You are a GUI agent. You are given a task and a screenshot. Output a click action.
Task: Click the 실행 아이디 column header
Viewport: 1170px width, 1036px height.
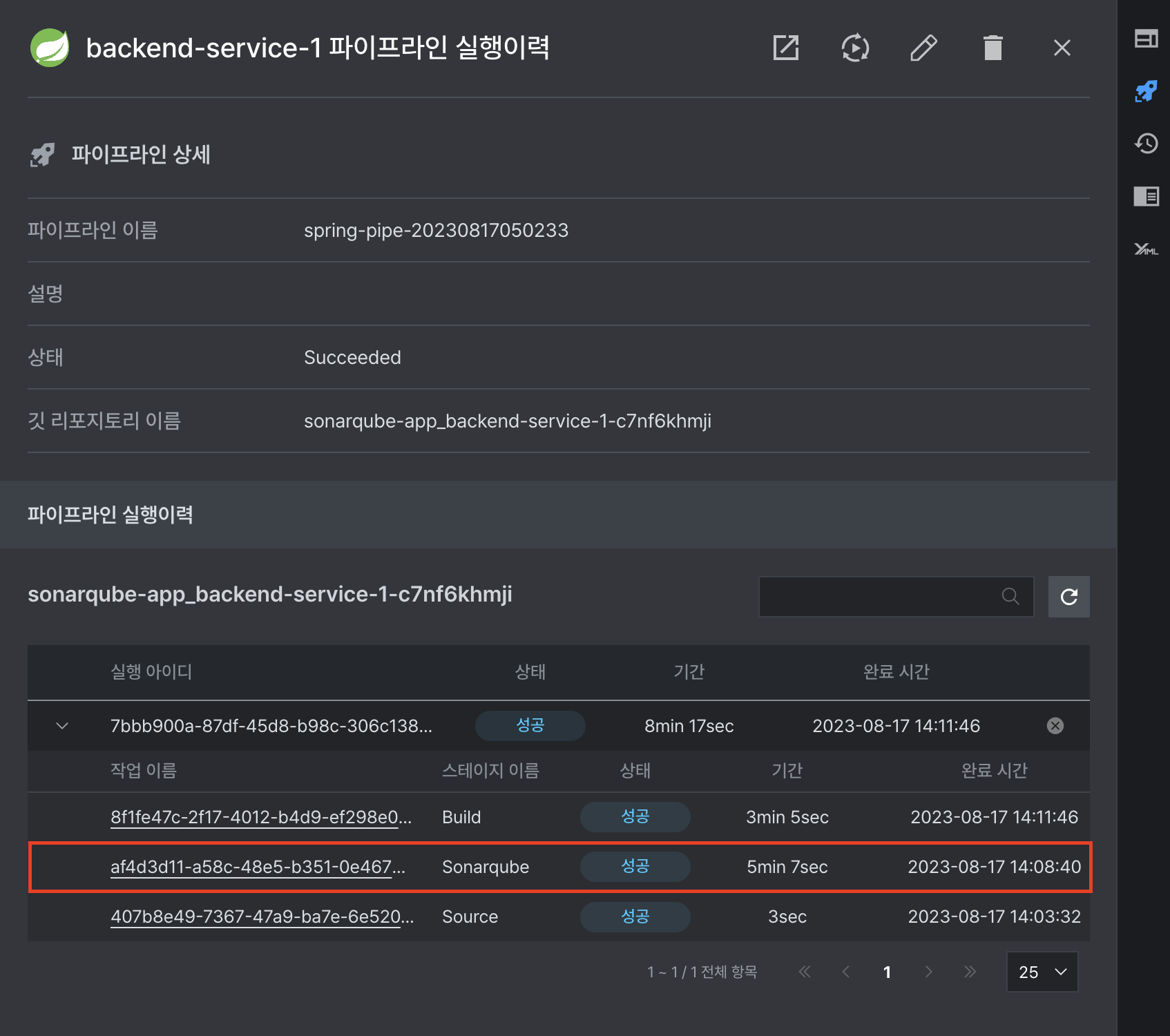click(151, 671)
